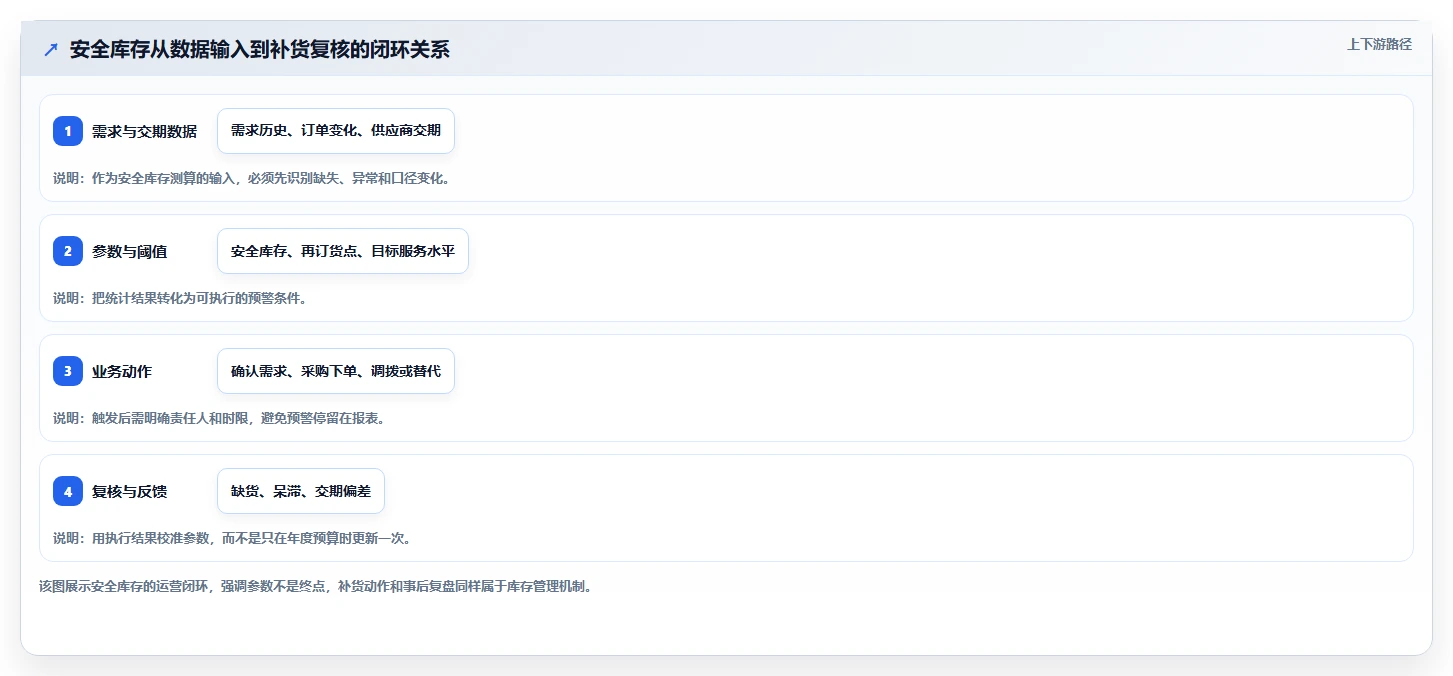Screen dimensions: 1453x676
Task: Click the 需求历史、订单变化、供应商交期 chip
Action: coord(336,131)
